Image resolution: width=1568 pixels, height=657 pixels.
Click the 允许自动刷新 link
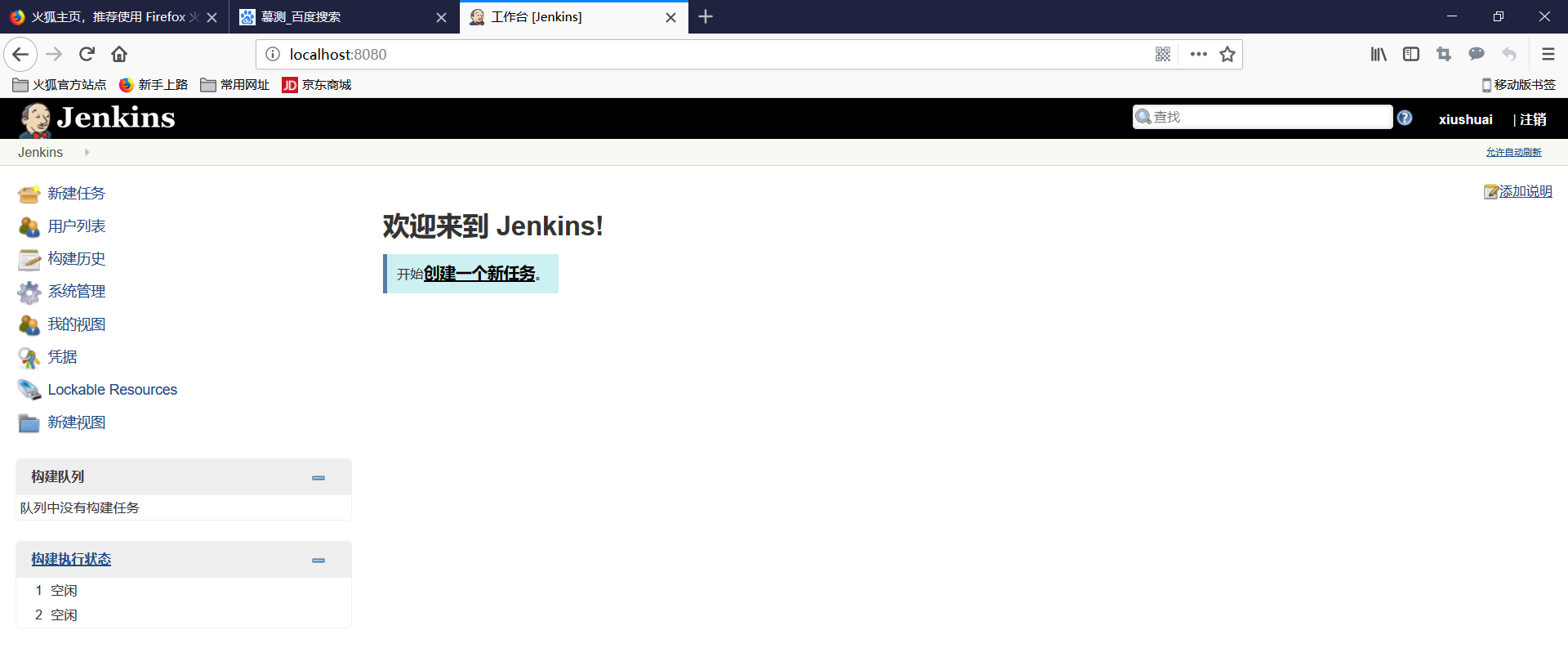tap(1513, 153)
